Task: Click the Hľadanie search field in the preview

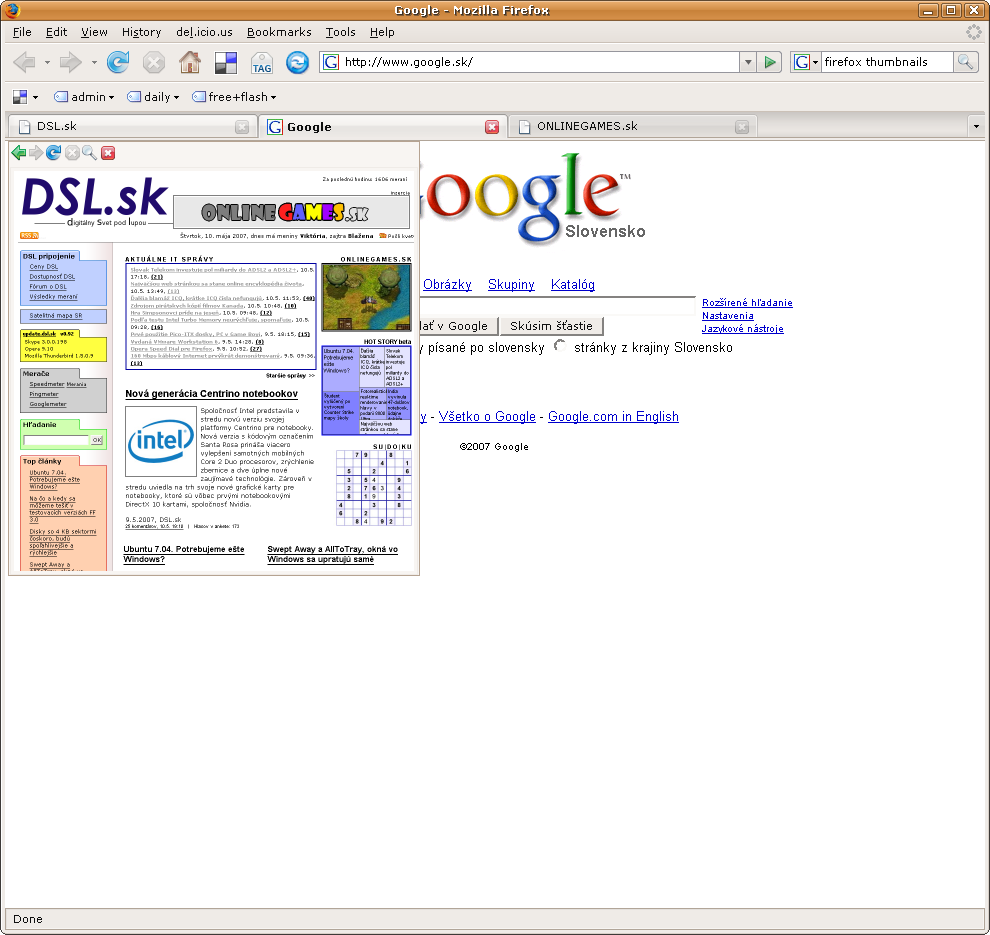Action: [56, 440]
